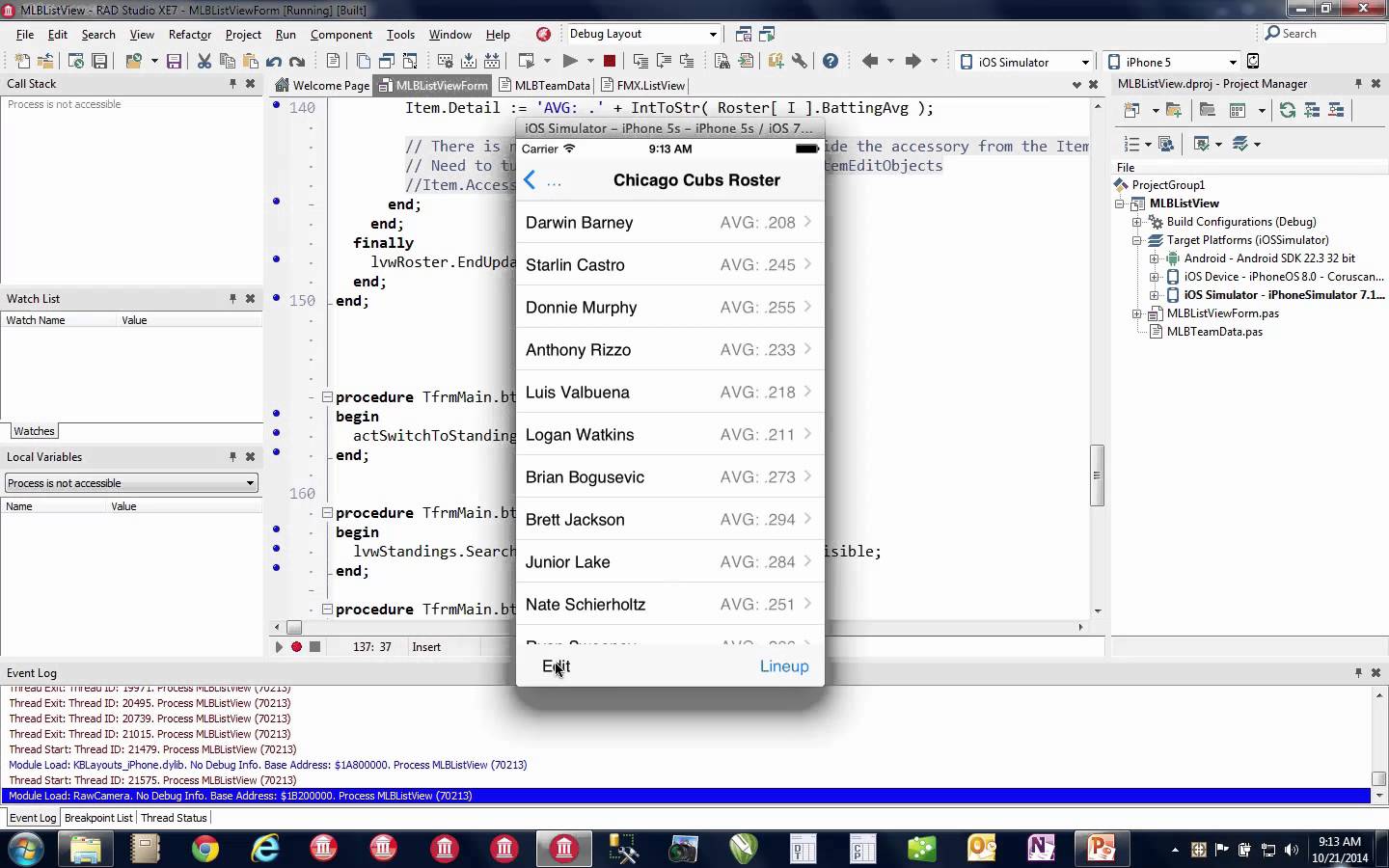Open Chrome from the taskbar
The height and width of the screenshot is (868, 1389).
click(204, 849)
